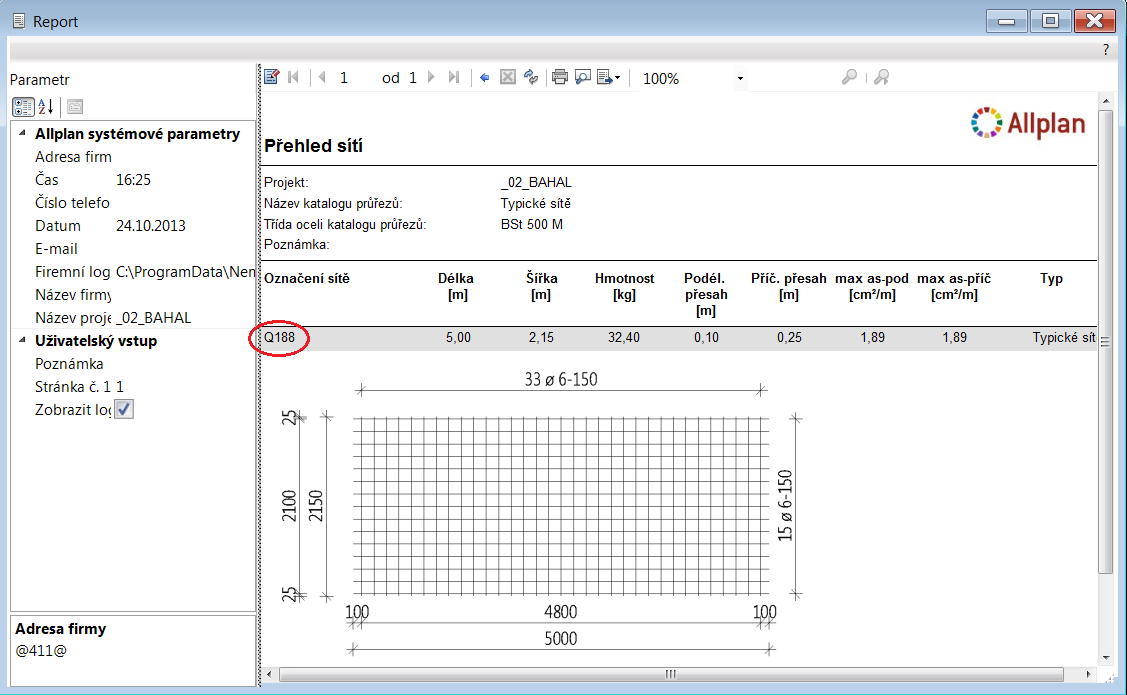Toggle the Zobrazit logo checkbox
The width and height of the screenshot is (1127, 695).
pos(124,409)
